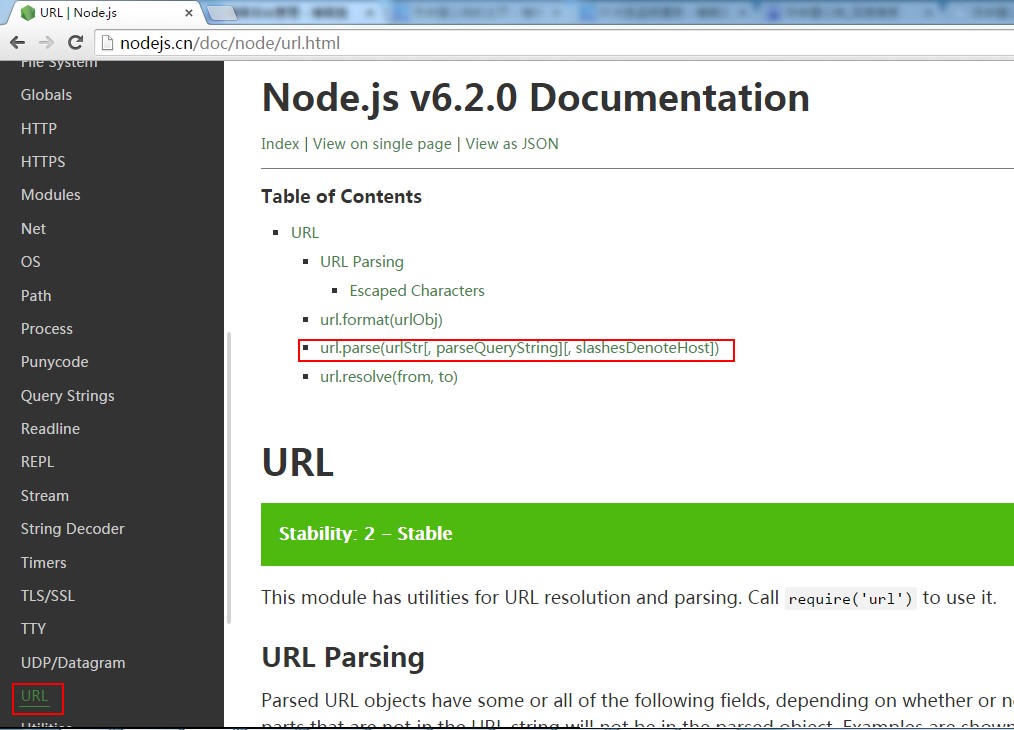Reload the page with the refresh icon

click(x=75, y=43)
